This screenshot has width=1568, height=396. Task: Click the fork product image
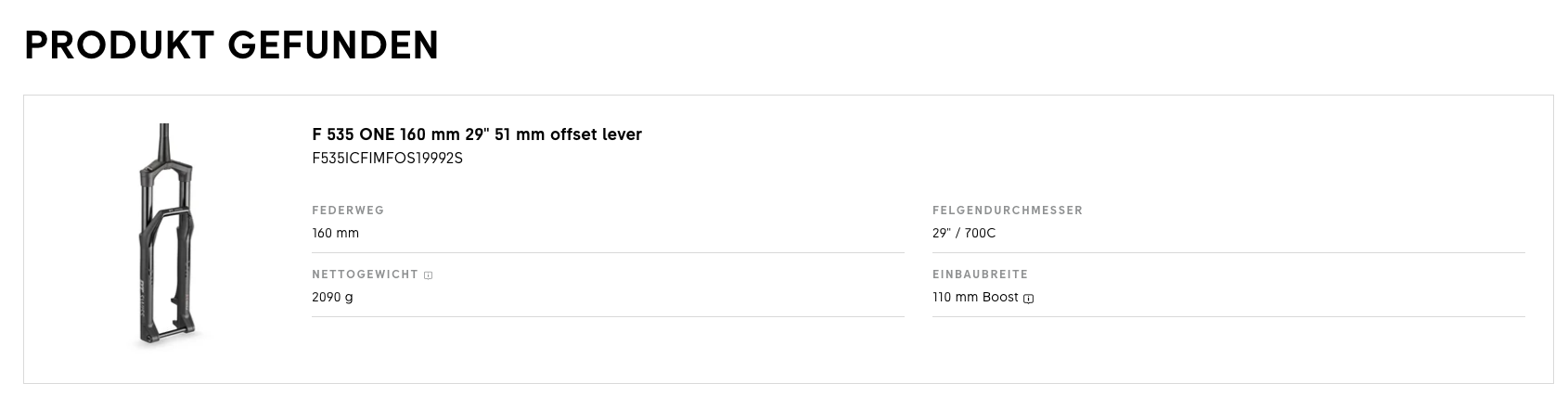[x=167, y=237]
